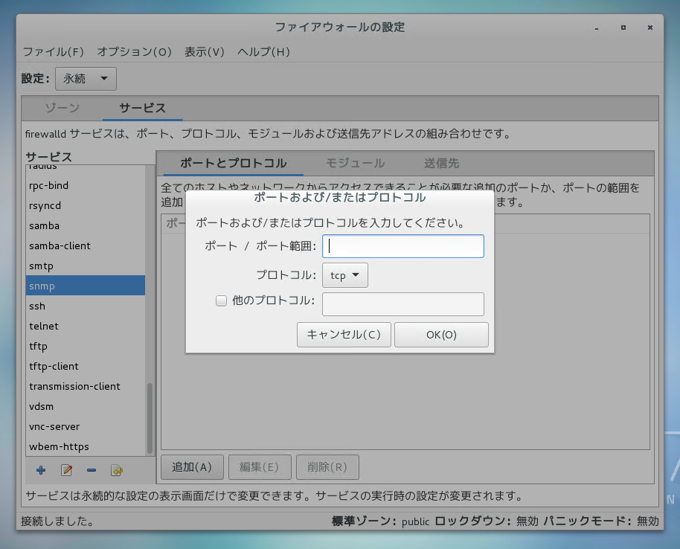Switch to the サービス tab
Viewport: 680px width, 549px height.
(143, 108)
